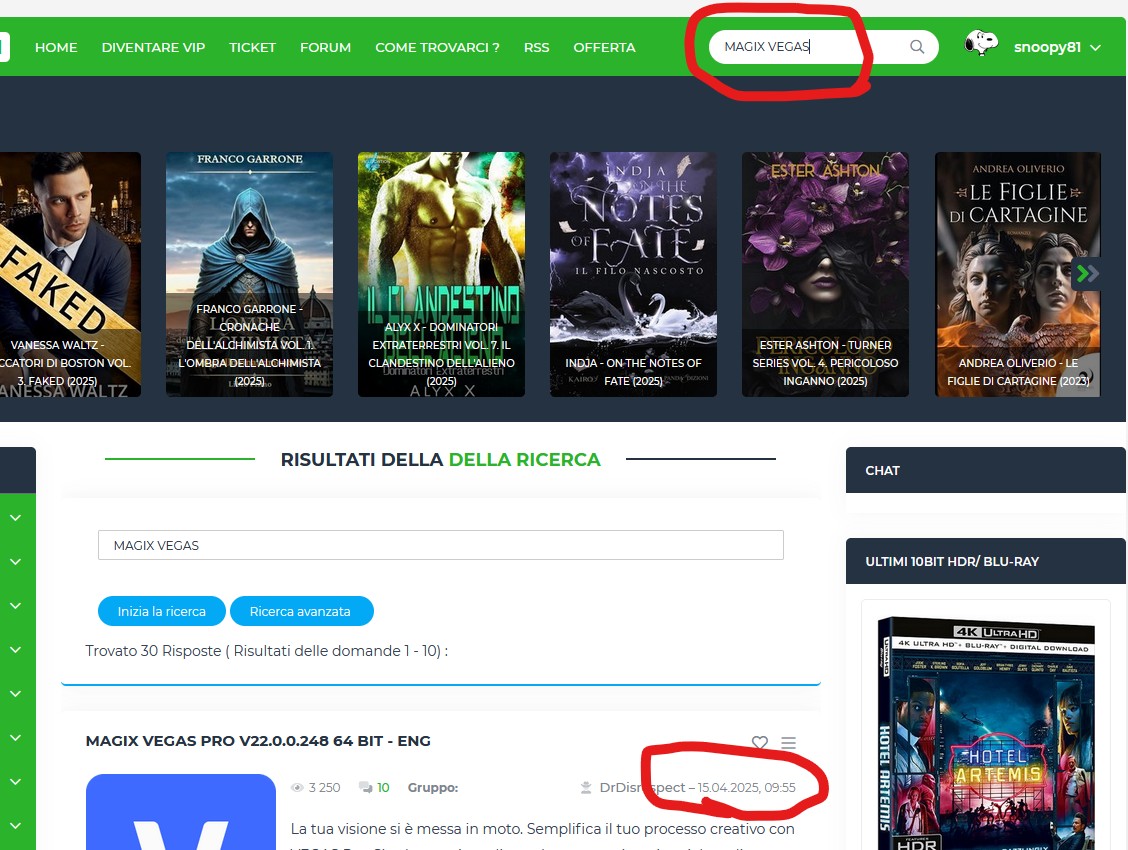This screenshot has height=850, width=1128.
Task: Click the Ricerca avanzata button
Action: click(301, 611)
